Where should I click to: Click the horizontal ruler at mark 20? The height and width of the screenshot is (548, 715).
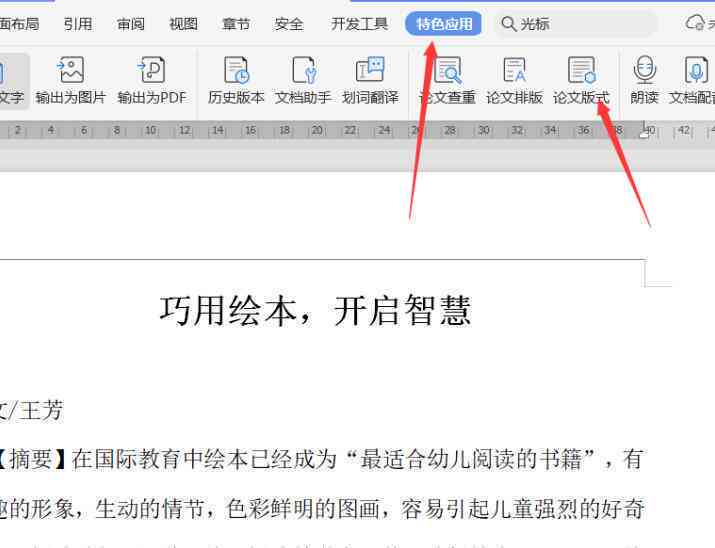click(317, 130)
